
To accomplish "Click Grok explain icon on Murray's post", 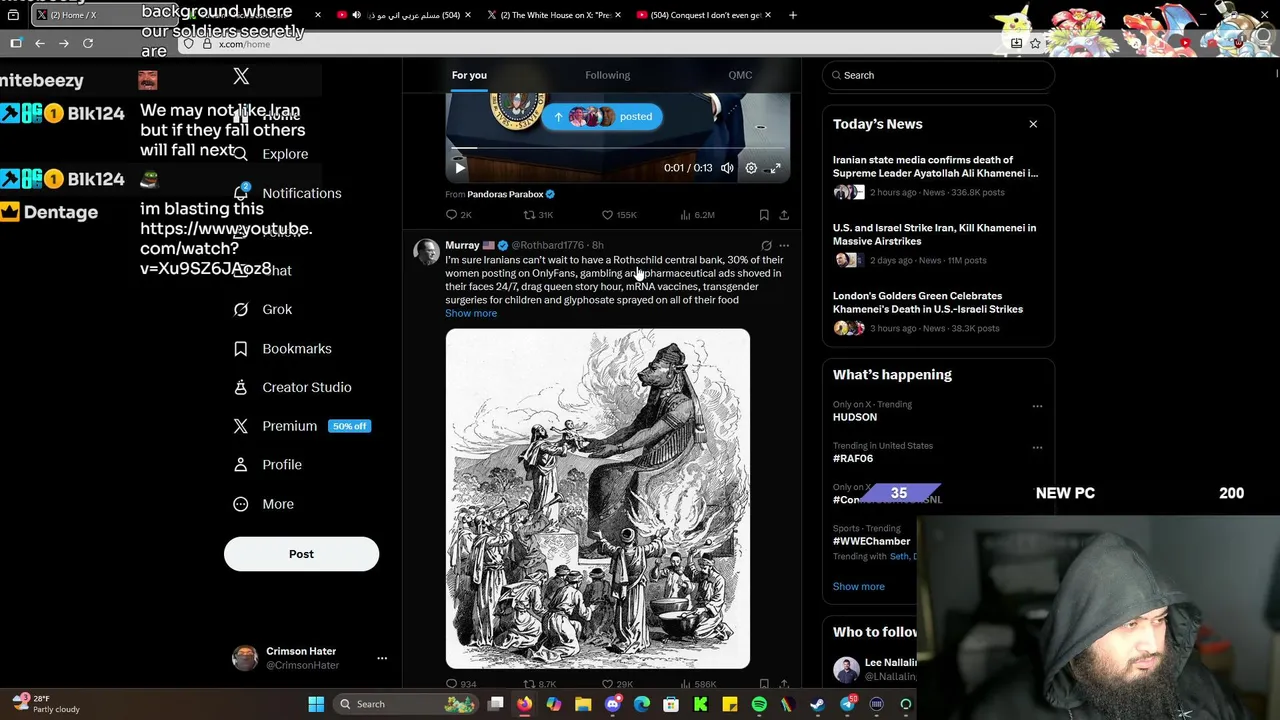I will point(766,245).
